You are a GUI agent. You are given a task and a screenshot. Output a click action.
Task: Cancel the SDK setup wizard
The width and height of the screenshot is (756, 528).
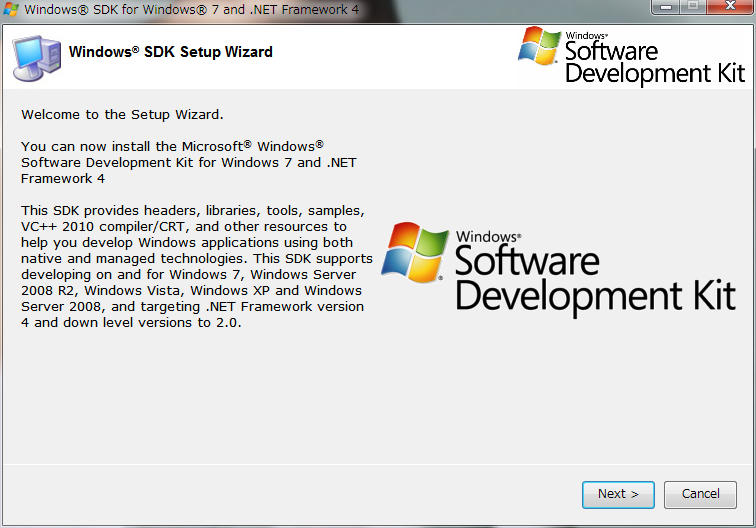tap(700, 494)
